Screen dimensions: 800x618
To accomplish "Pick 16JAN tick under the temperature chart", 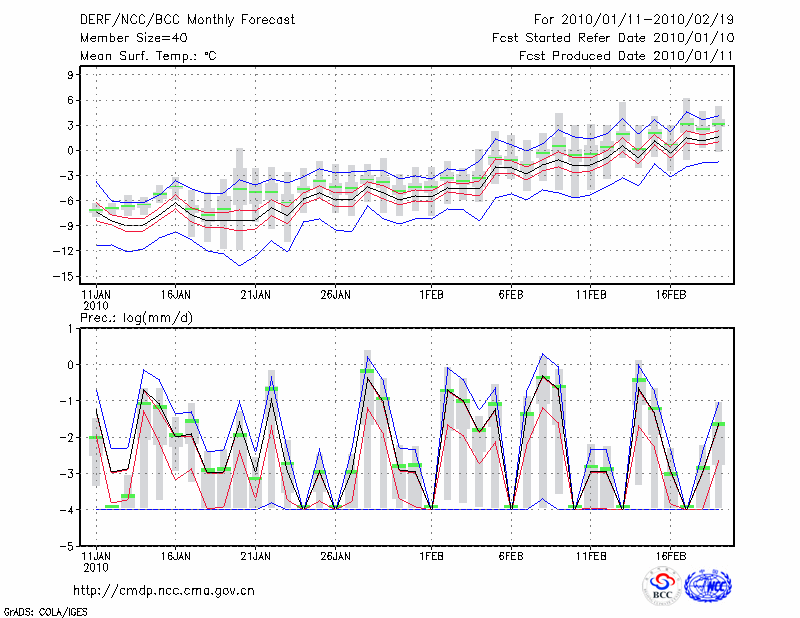I will pyautogui.click(x=175, y=295).
